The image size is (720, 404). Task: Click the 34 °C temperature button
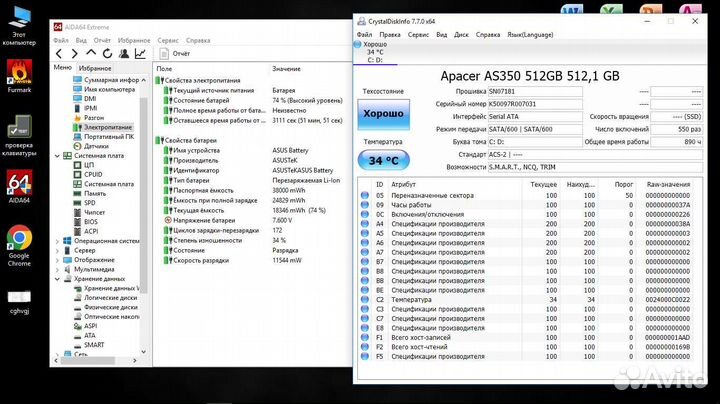pyautogui.click(x=383, y=160)
